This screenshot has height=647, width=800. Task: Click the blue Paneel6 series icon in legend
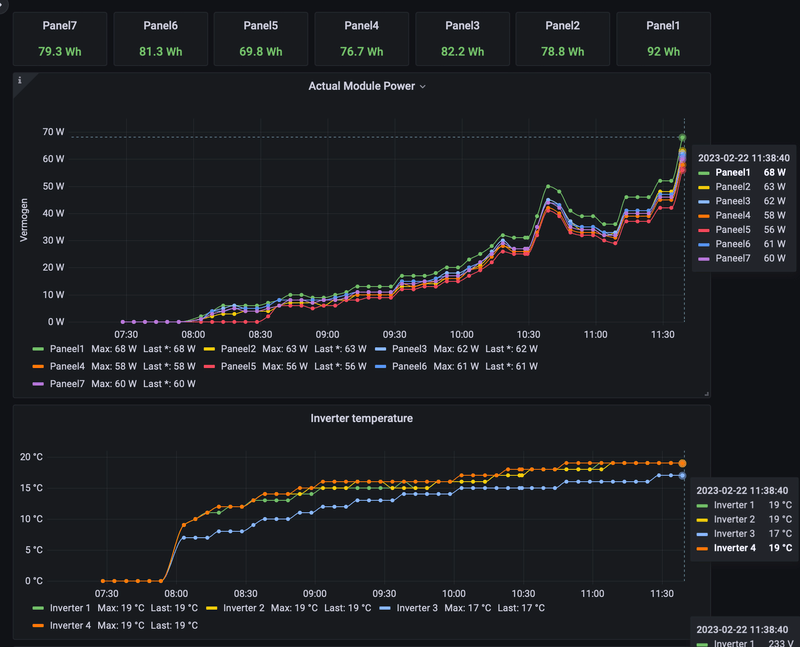(380, 366)
